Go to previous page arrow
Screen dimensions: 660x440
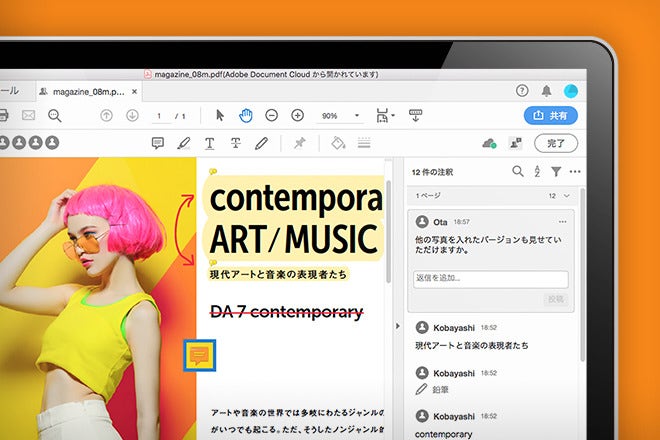click(x=106, y=115)
